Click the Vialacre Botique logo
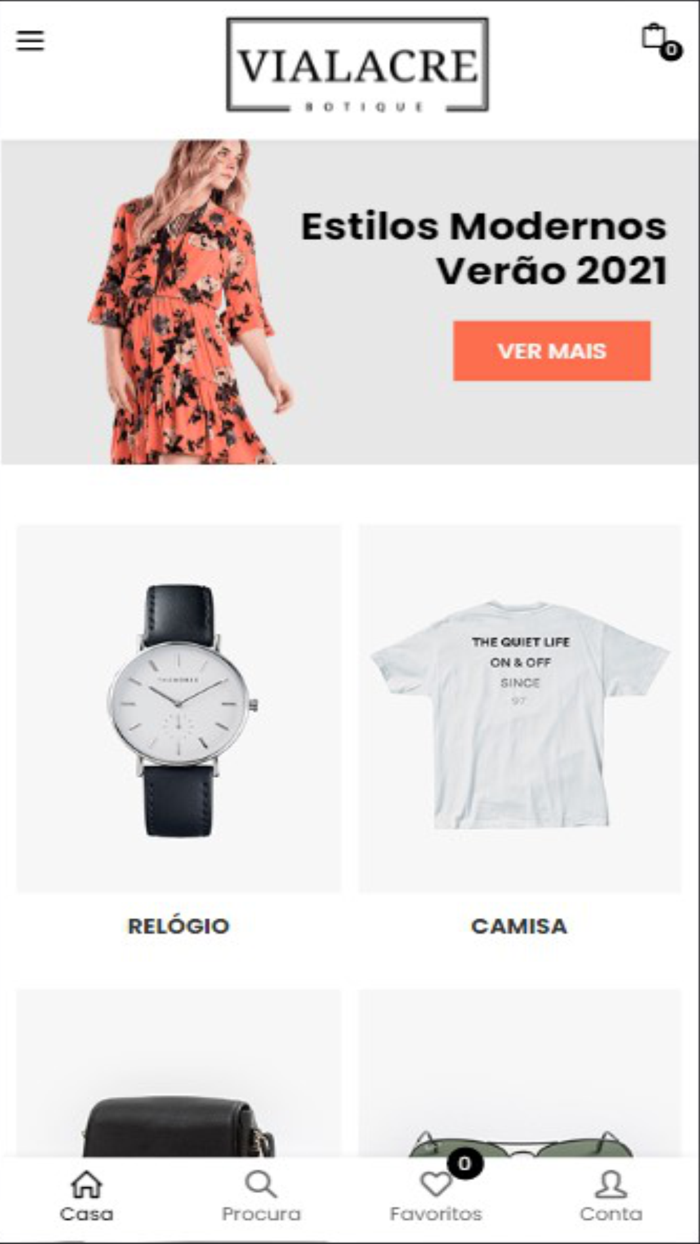This screenshot has width=700, height=1244. 357,65
